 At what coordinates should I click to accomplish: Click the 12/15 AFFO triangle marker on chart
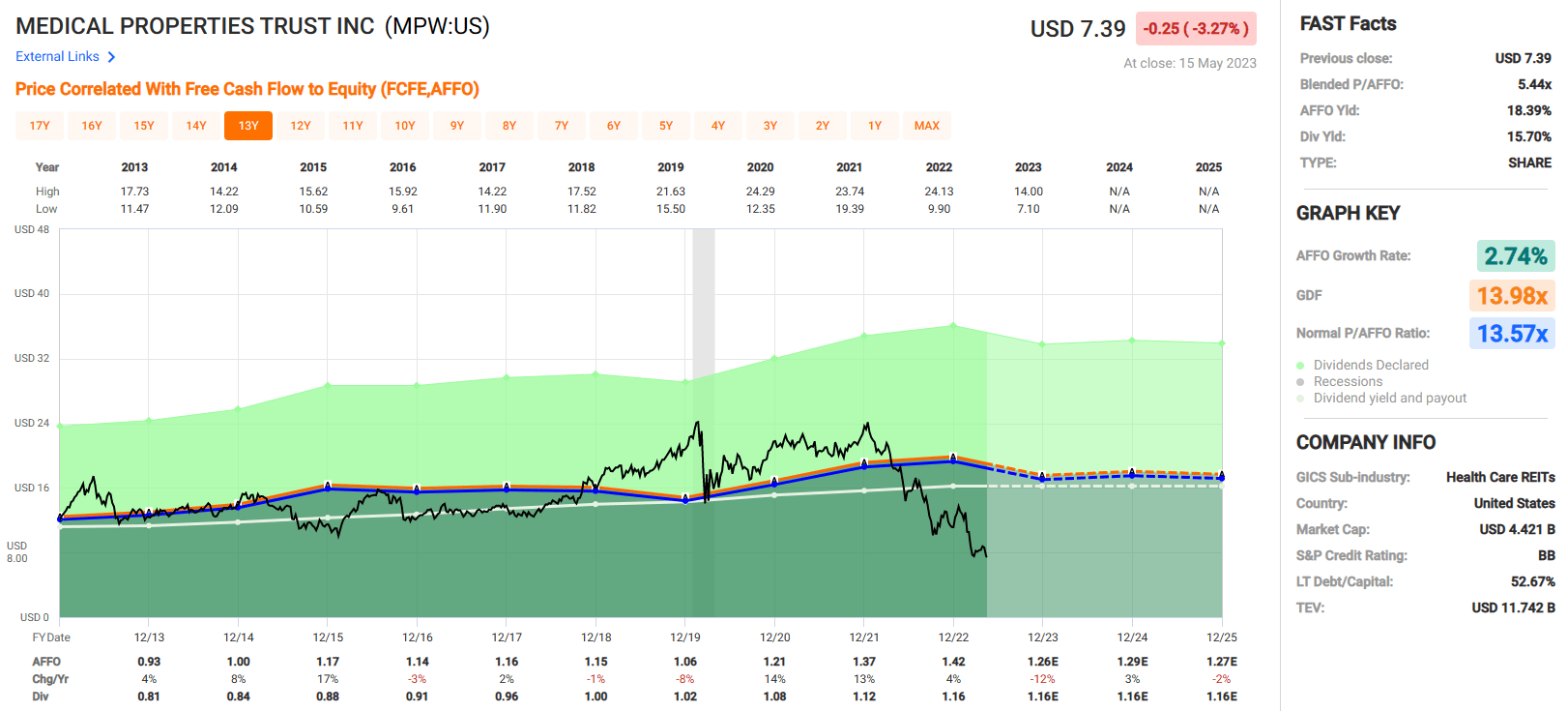pos(328,486)
